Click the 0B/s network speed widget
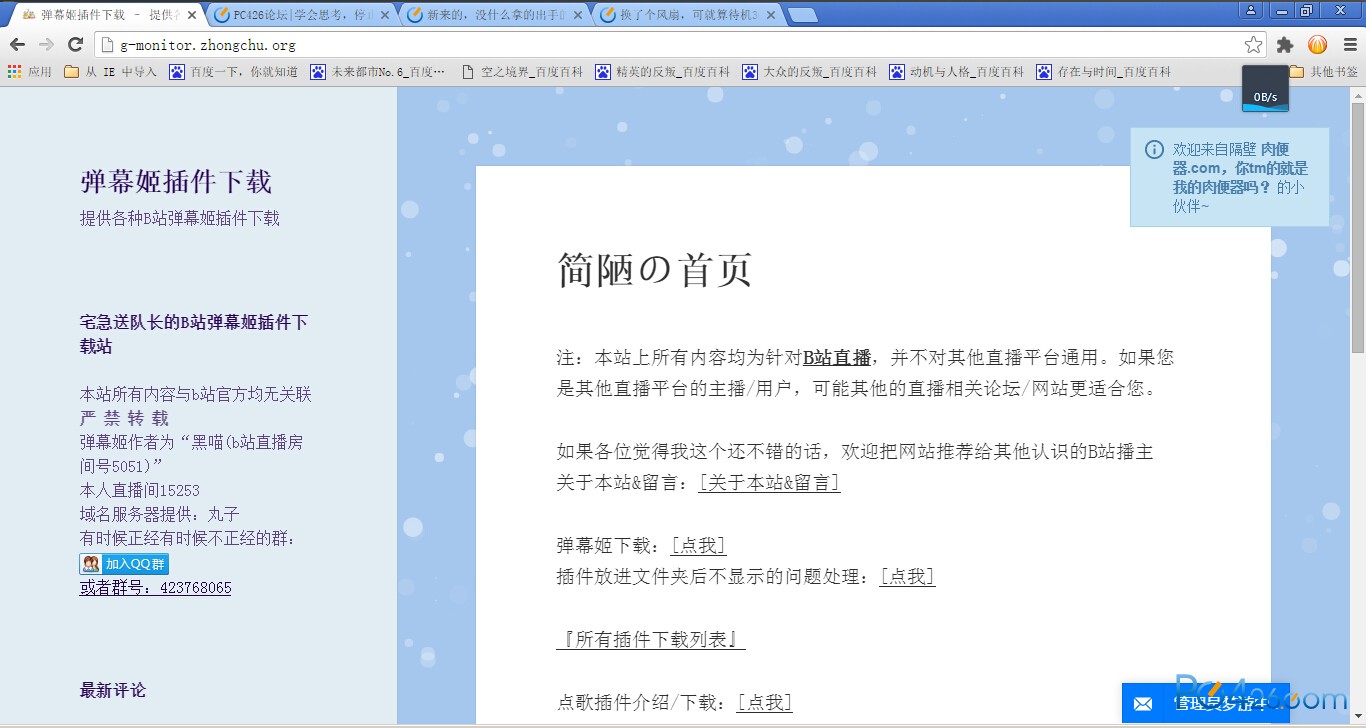The height and width of the screenshot is (728, 1366). click(1265, 89)
